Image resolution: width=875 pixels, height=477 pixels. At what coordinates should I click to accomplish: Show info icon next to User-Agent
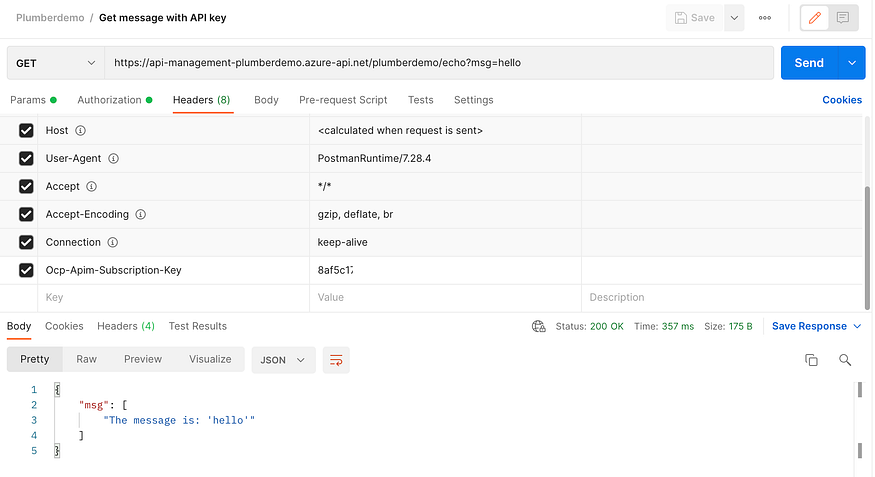point(113,158)
